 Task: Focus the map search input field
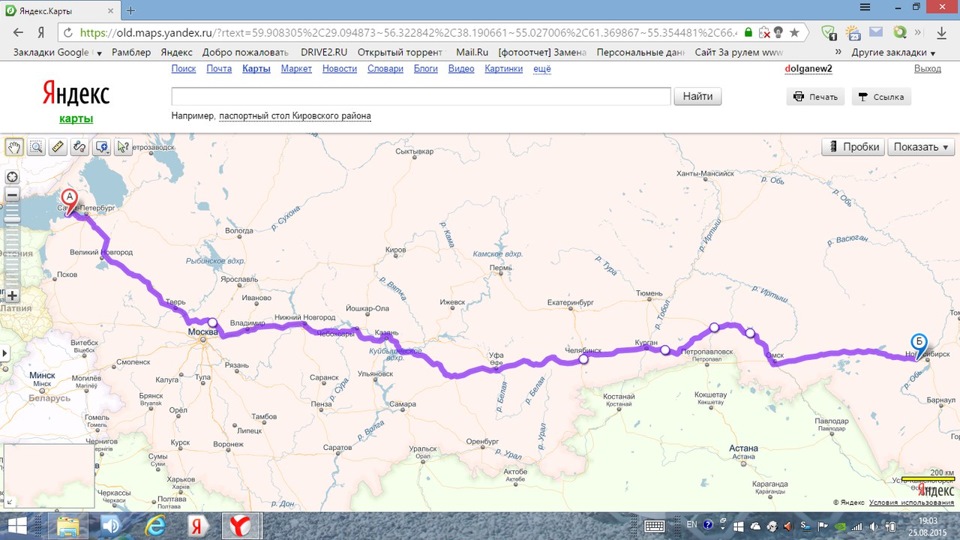click(421, 96)
